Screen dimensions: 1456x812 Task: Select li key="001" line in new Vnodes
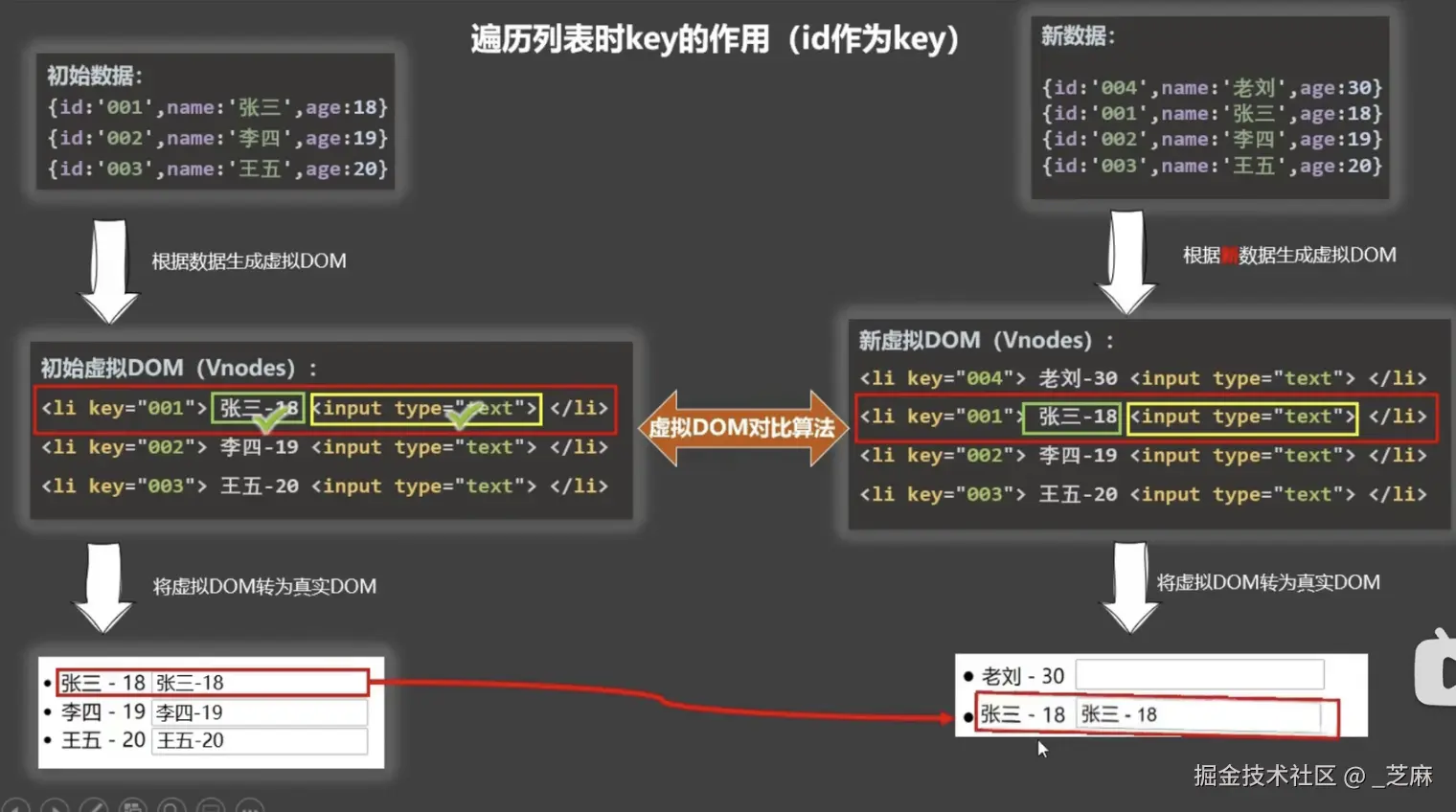pyautogui.click(x=1146, y=417)
